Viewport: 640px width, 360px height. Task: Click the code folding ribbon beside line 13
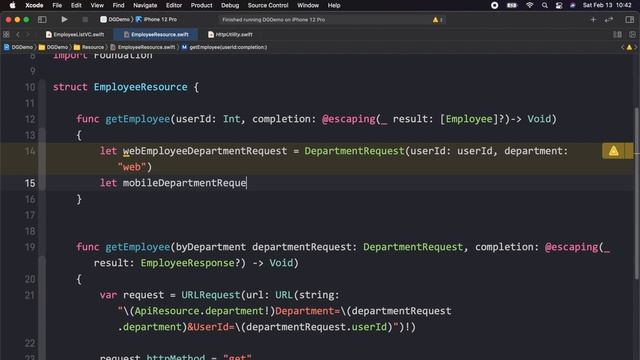tap(42, 135)
